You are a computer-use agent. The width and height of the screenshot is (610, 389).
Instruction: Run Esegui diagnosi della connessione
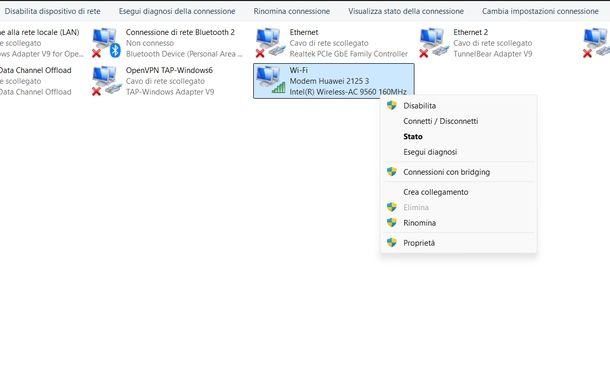point(177,11)
